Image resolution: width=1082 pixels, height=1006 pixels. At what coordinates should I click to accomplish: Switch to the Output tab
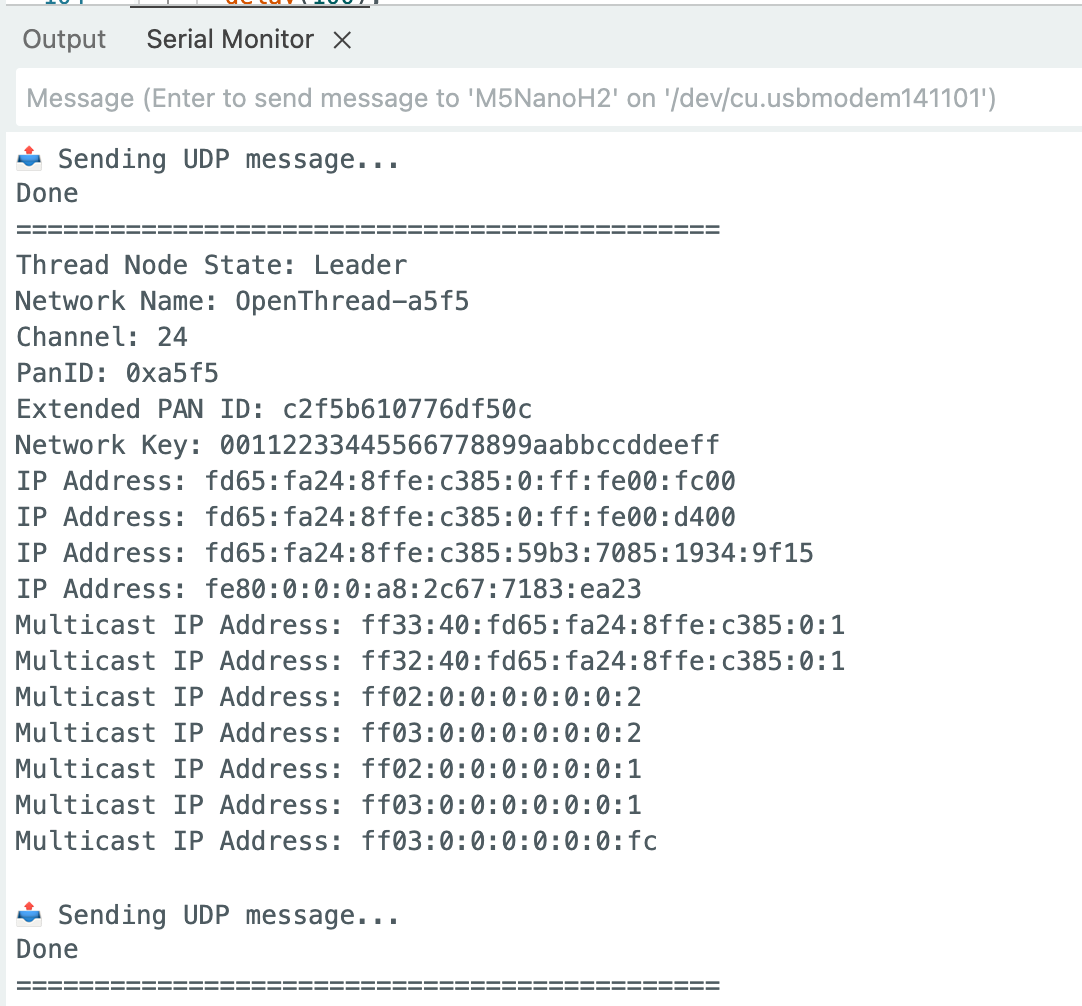click(64, 40)
